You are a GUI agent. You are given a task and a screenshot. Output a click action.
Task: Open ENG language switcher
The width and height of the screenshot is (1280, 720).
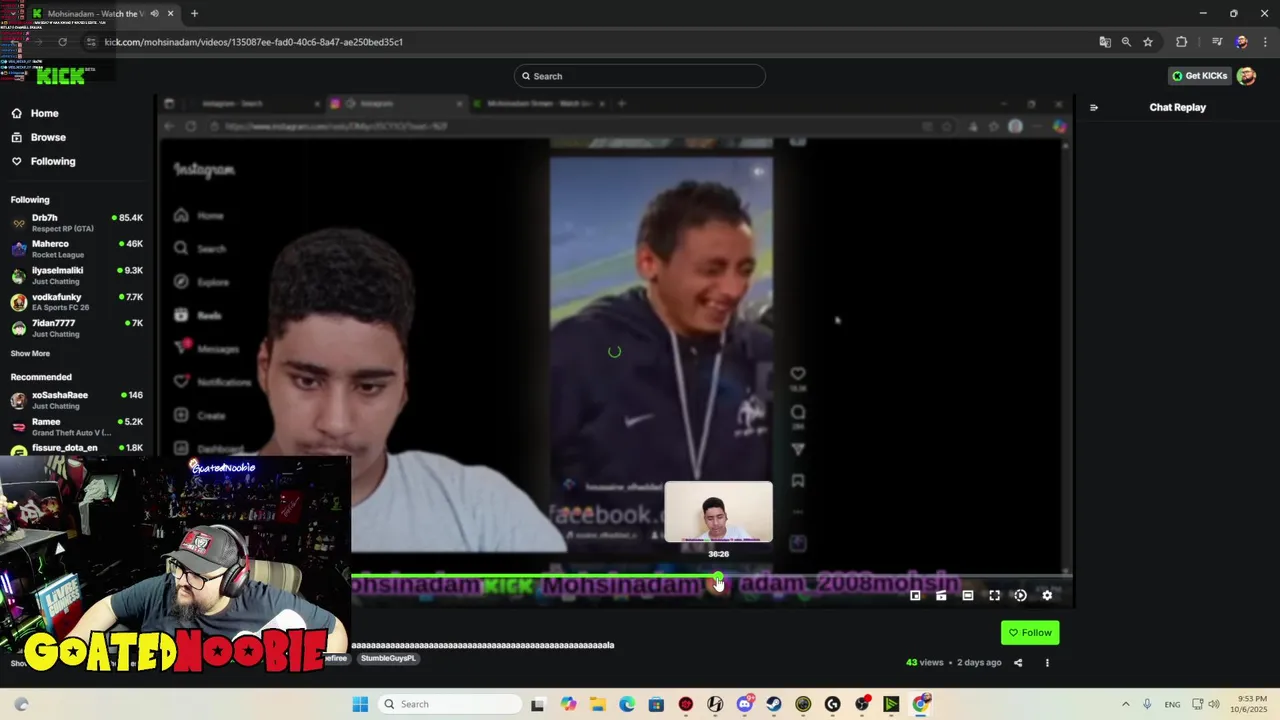click(1172, 704)
